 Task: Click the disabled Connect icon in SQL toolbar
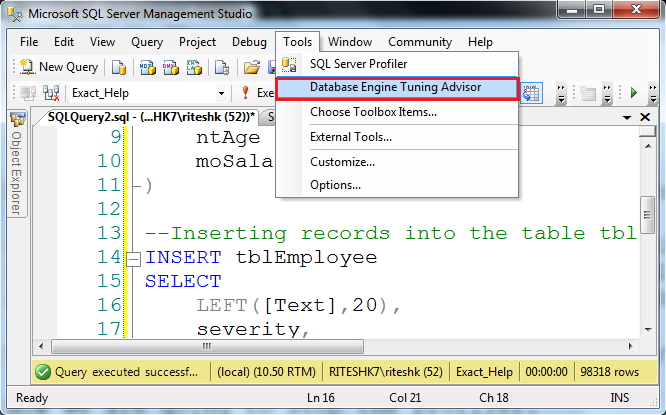28,93
